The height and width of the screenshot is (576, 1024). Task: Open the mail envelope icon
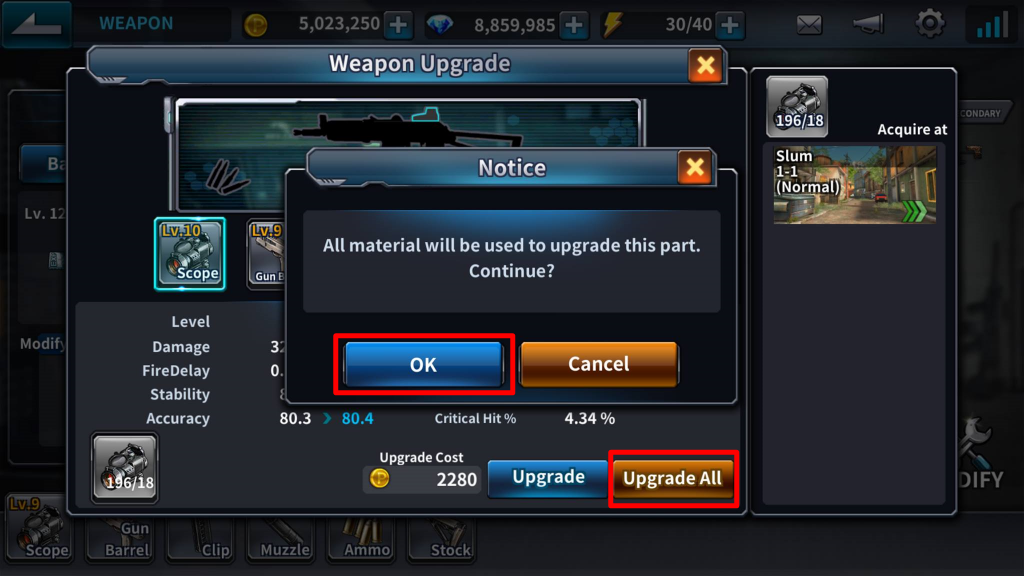tap(809, 25)
